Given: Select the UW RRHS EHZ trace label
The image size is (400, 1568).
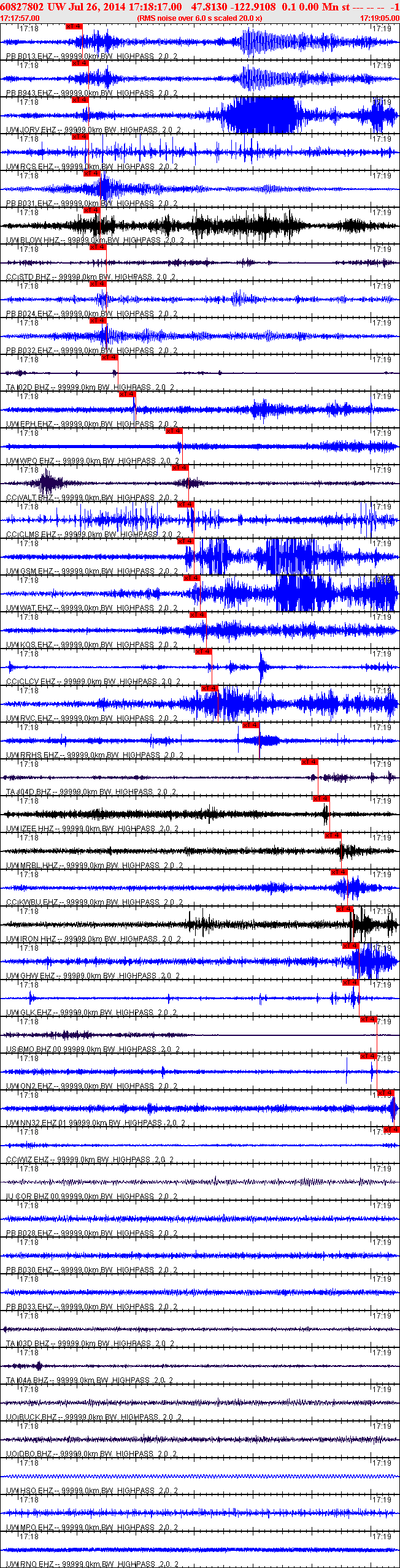Looking at the screenshot, I should click(x=94, y=755).
